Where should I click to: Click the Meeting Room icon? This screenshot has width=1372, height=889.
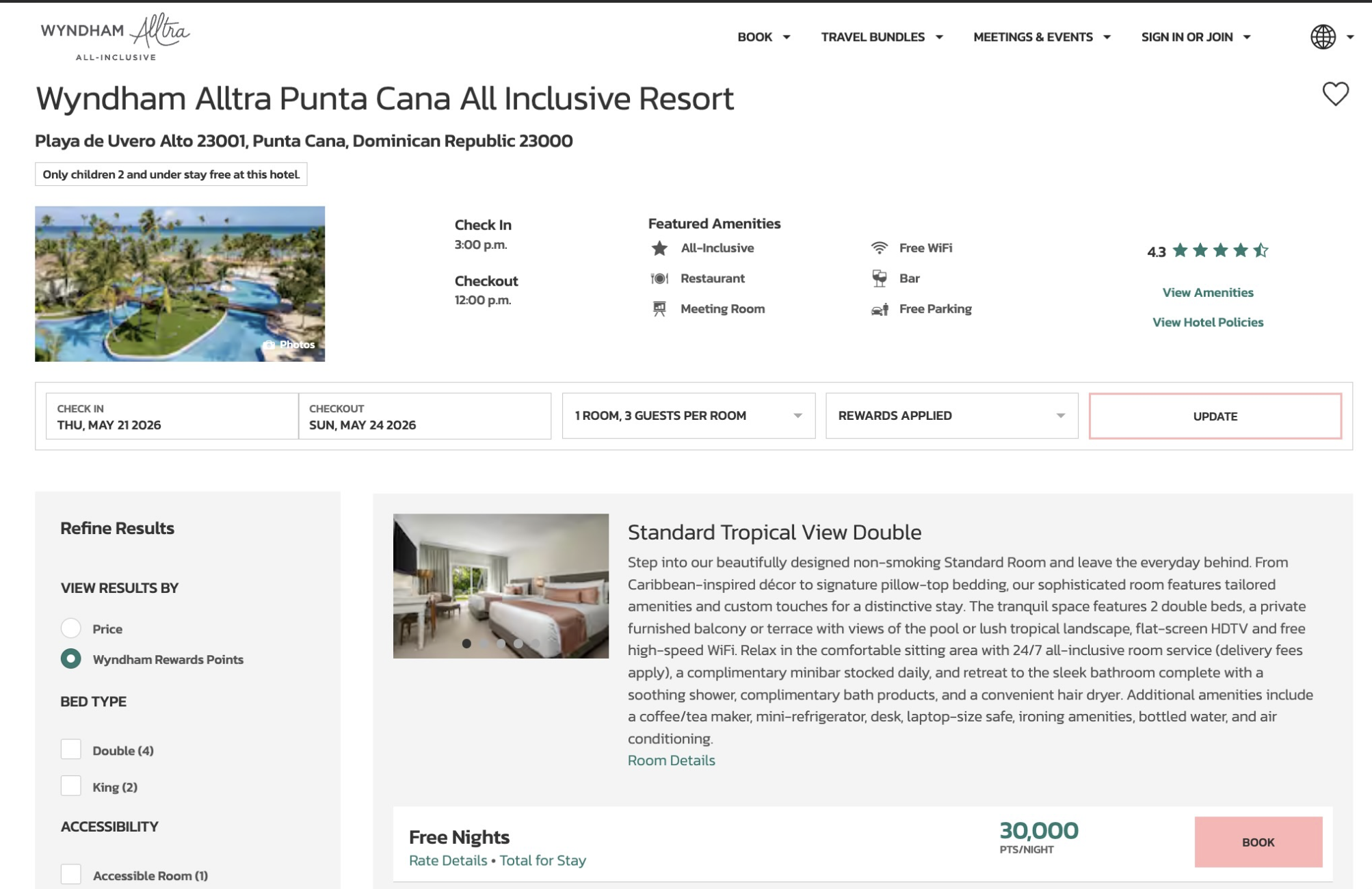(659, 309)
